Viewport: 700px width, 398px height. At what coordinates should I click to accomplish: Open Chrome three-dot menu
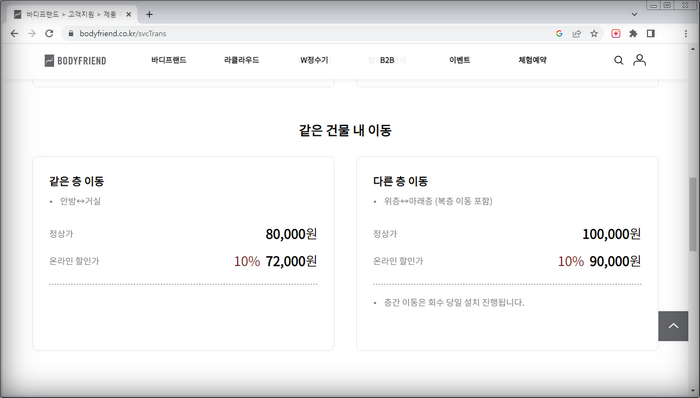click(x=686, y=33)
